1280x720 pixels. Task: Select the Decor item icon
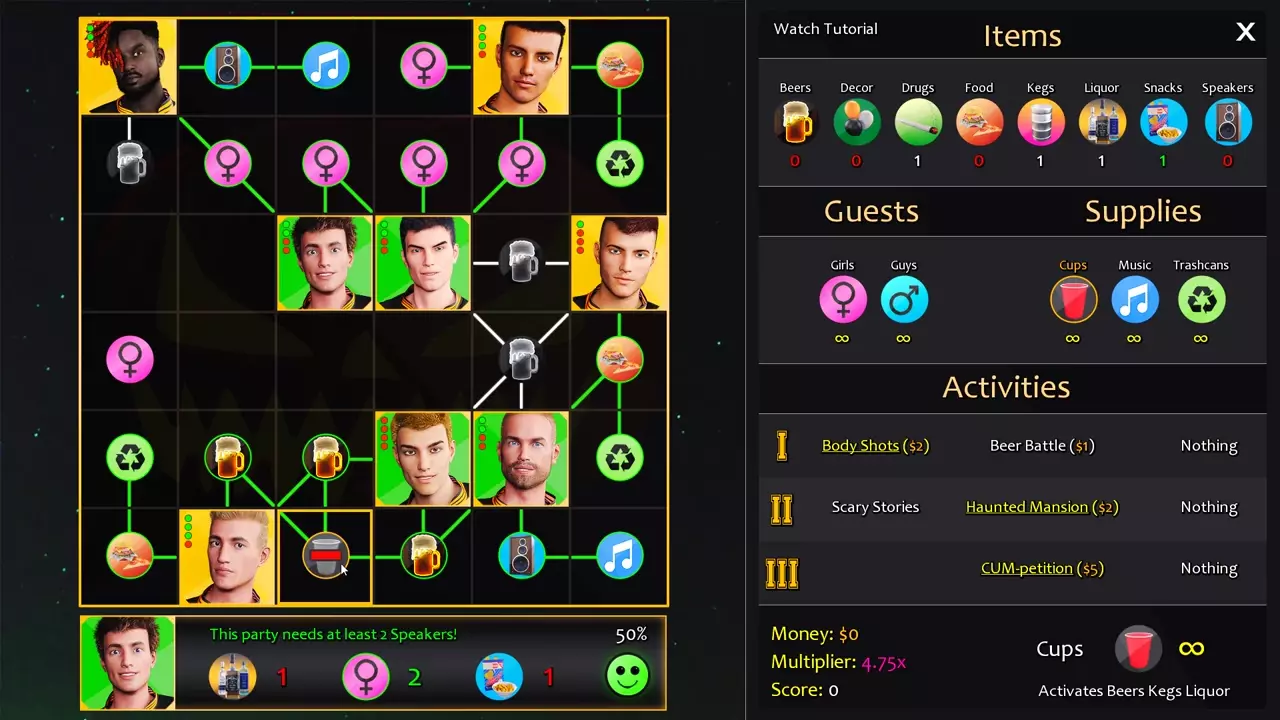(x=857, y=123)
